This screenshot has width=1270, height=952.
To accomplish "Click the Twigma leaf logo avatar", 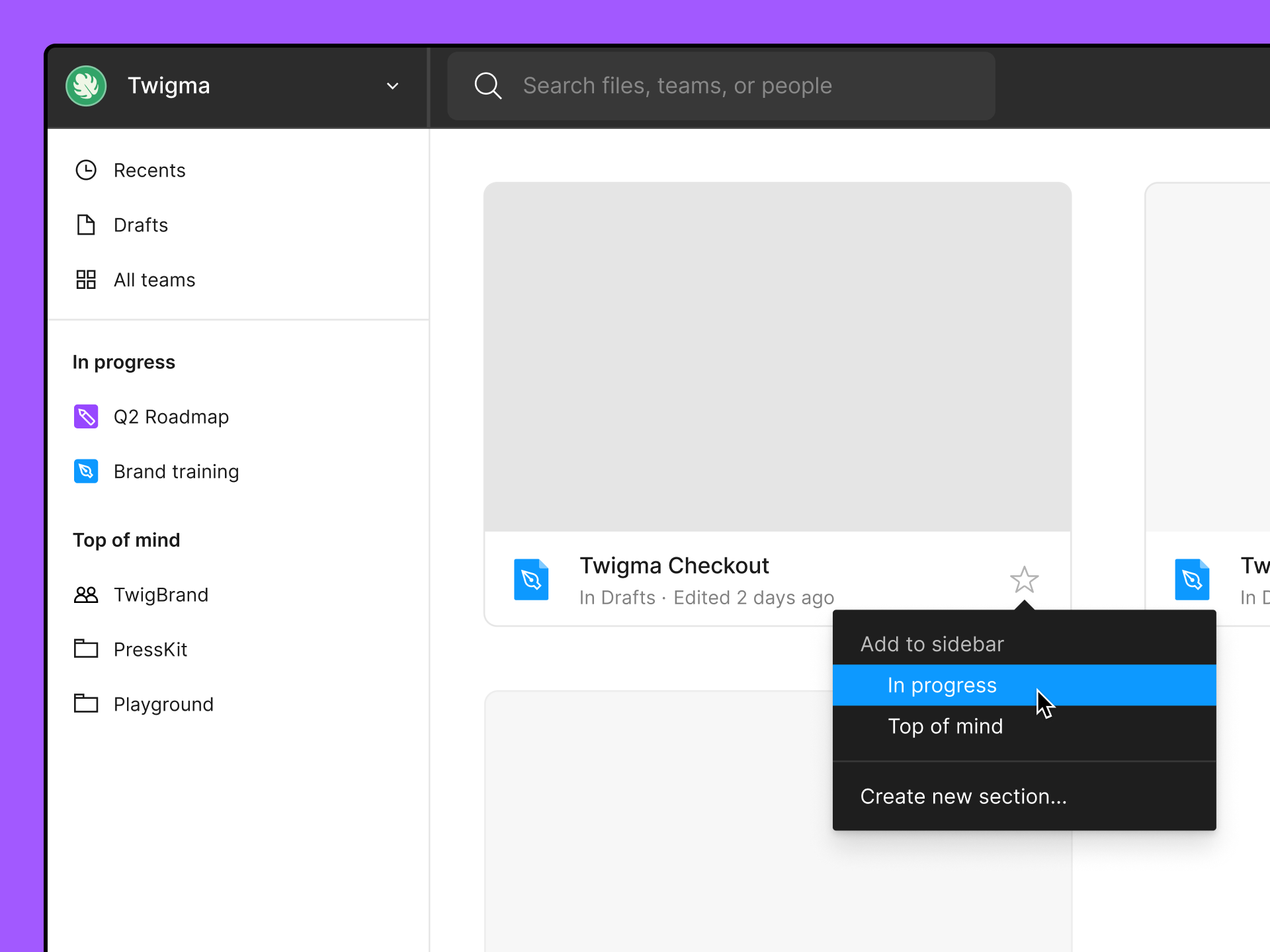I will 86,86.
